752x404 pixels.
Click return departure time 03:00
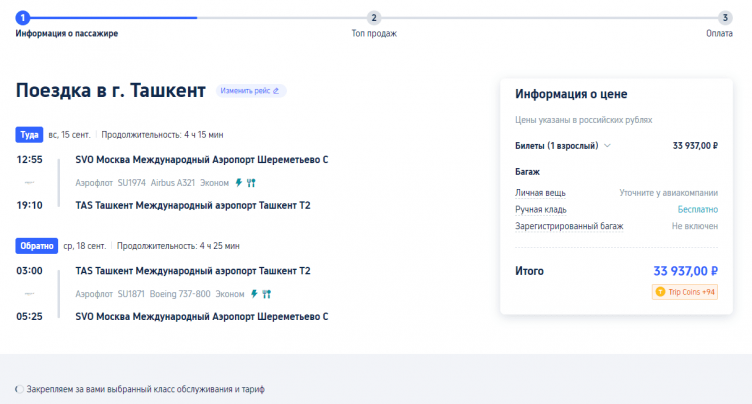click(x=30, y=271)
